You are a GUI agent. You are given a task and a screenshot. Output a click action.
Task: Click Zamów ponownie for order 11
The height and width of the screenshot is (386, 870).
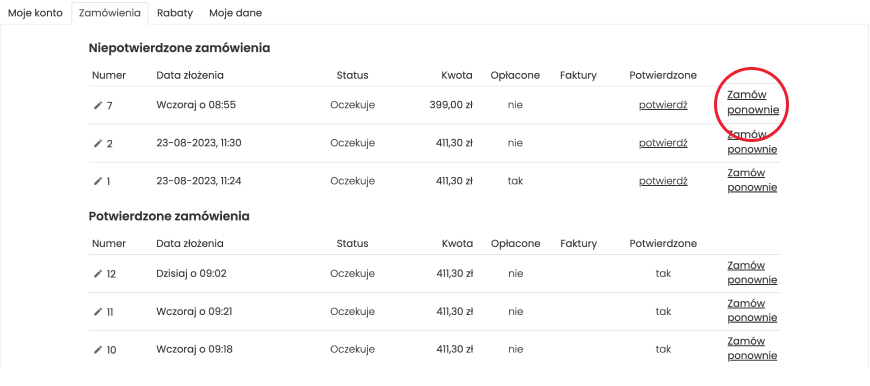point(752,311)
